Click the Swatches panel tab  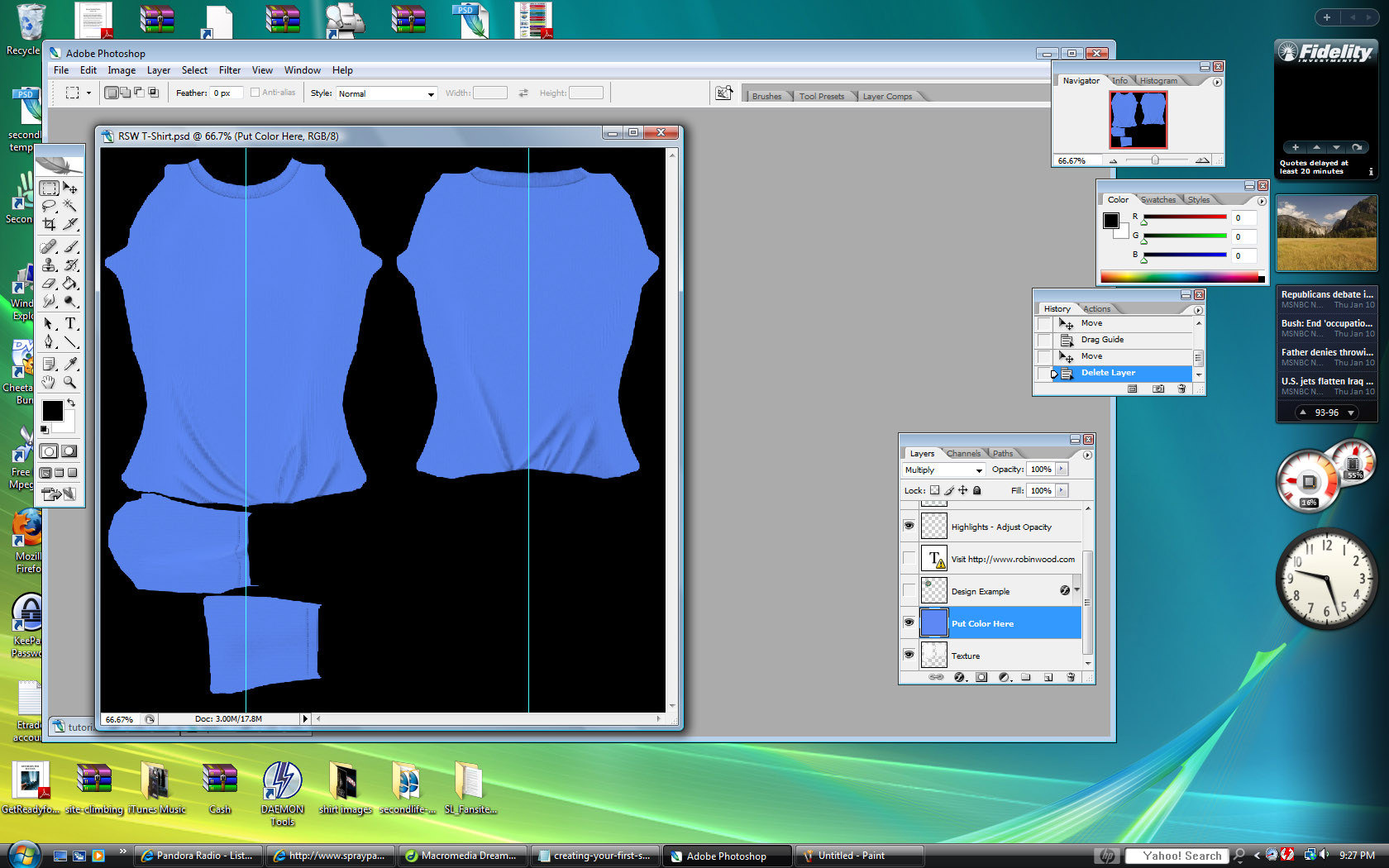[1157, 199]
